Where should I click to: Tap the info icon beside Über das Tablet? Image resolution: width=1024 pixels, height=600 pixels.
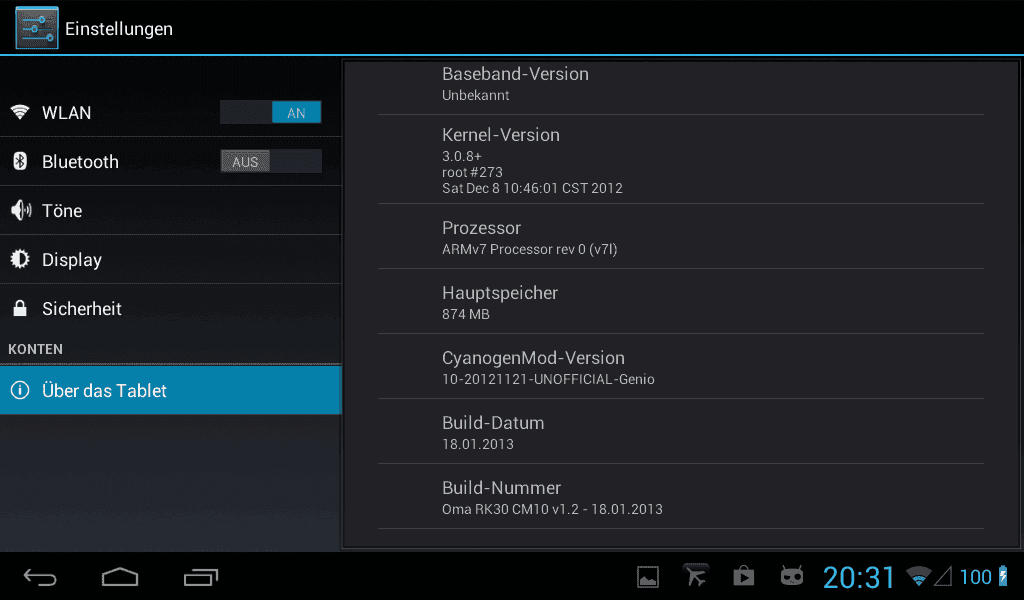click(x=20, y=390)
